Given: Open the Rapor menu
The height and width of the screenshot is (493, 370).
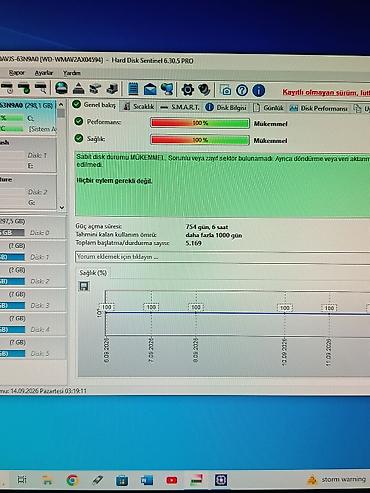Looking at the screenshot, I should click(16, 73).
